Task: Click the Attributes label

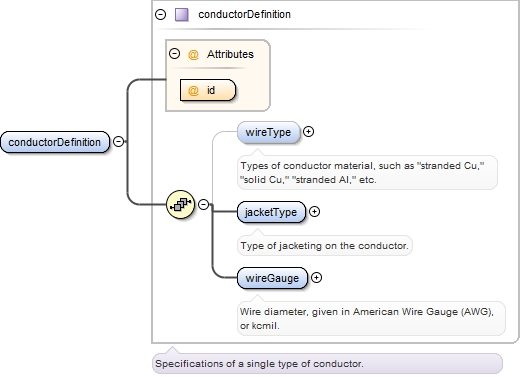Action: [x=230, y=54]
